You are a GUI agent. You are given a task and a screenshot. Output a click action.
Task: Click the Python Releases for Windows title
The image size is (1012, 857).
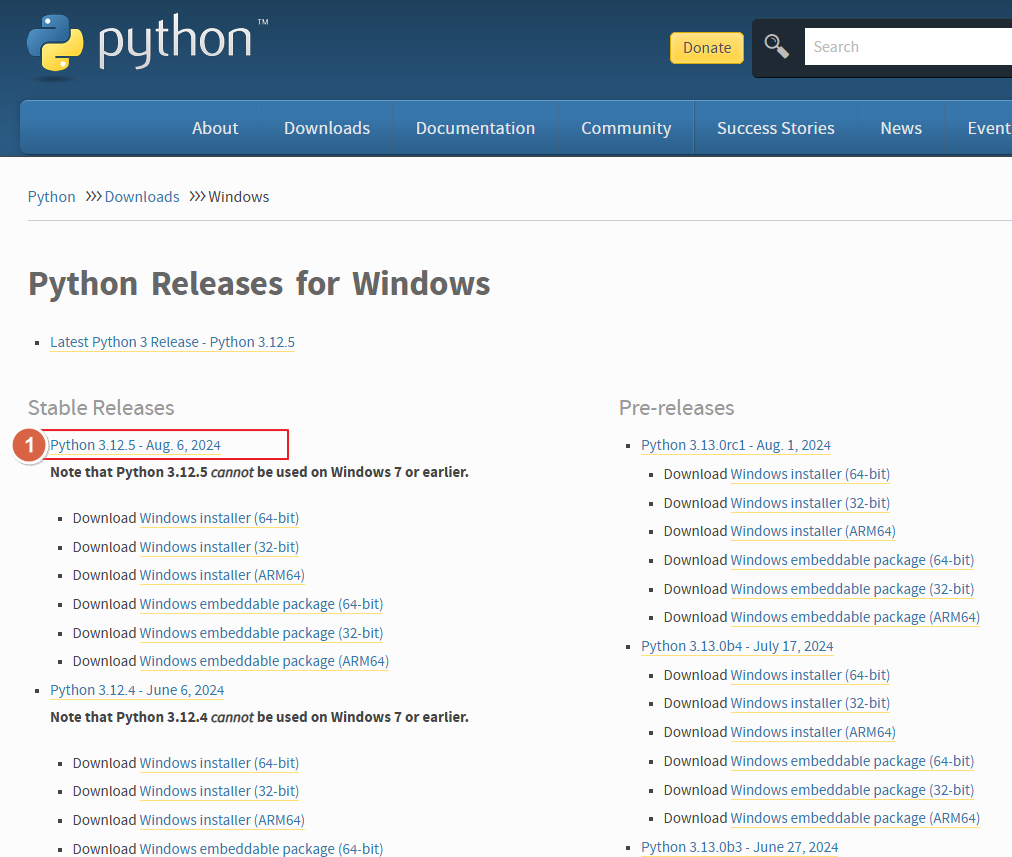coord(259,284)
